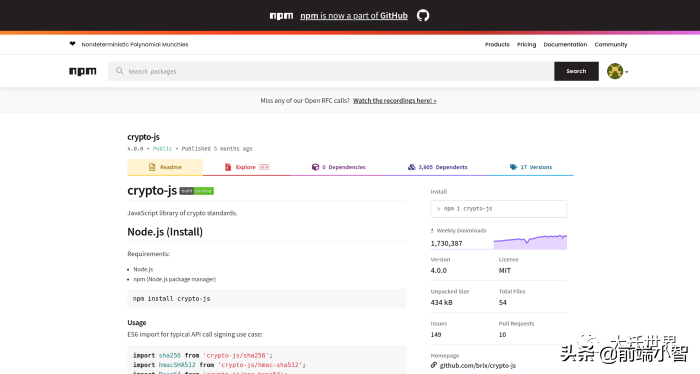
Task: Click the 149 issues count
Action: (x=436, y=335)
